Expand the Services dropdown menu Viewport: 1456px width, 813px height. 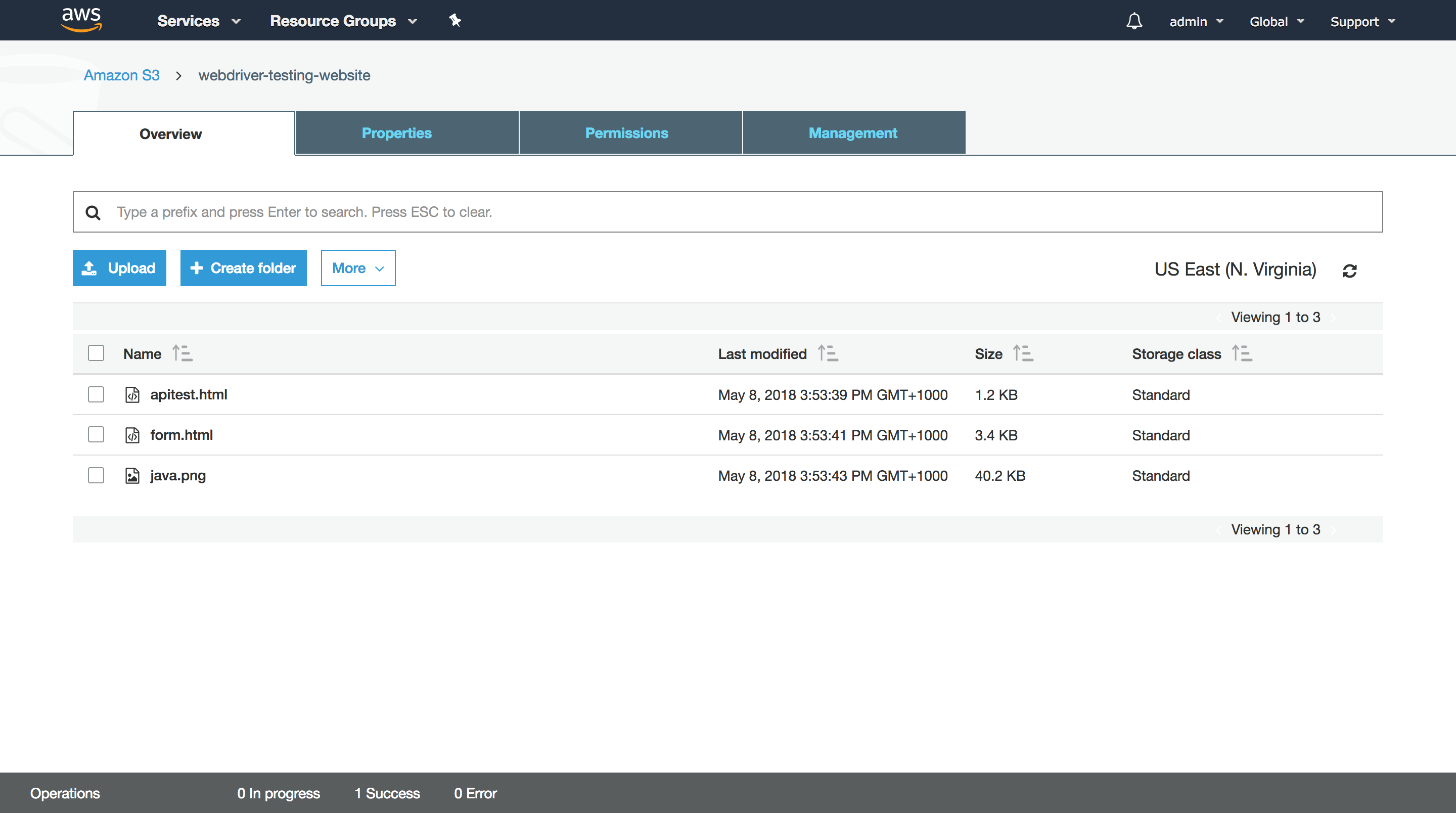(198, 21)
